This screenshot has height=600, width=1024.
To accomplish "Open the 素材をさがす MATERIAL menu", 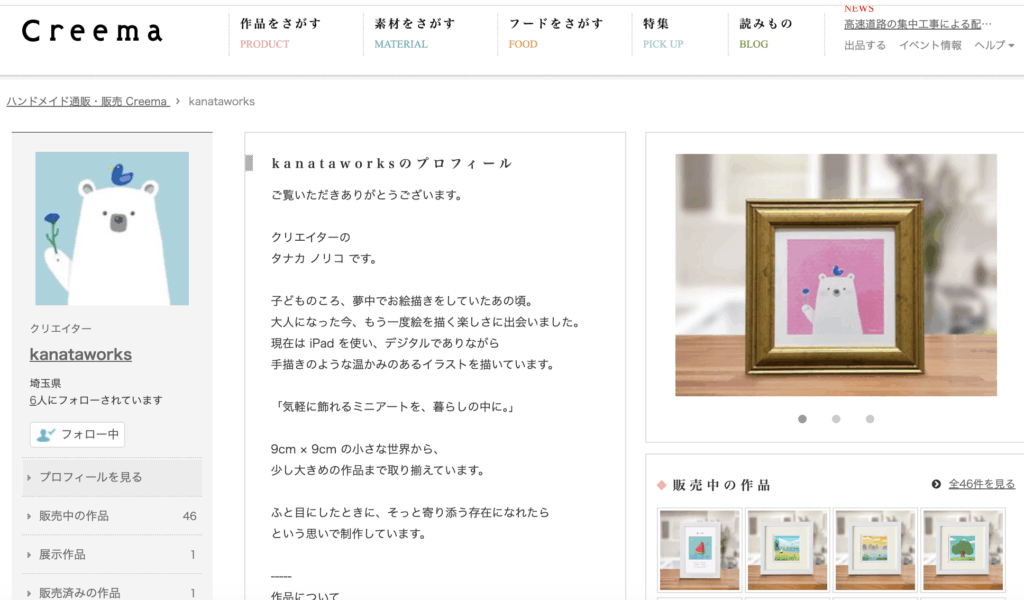I will tap(415, 33).
